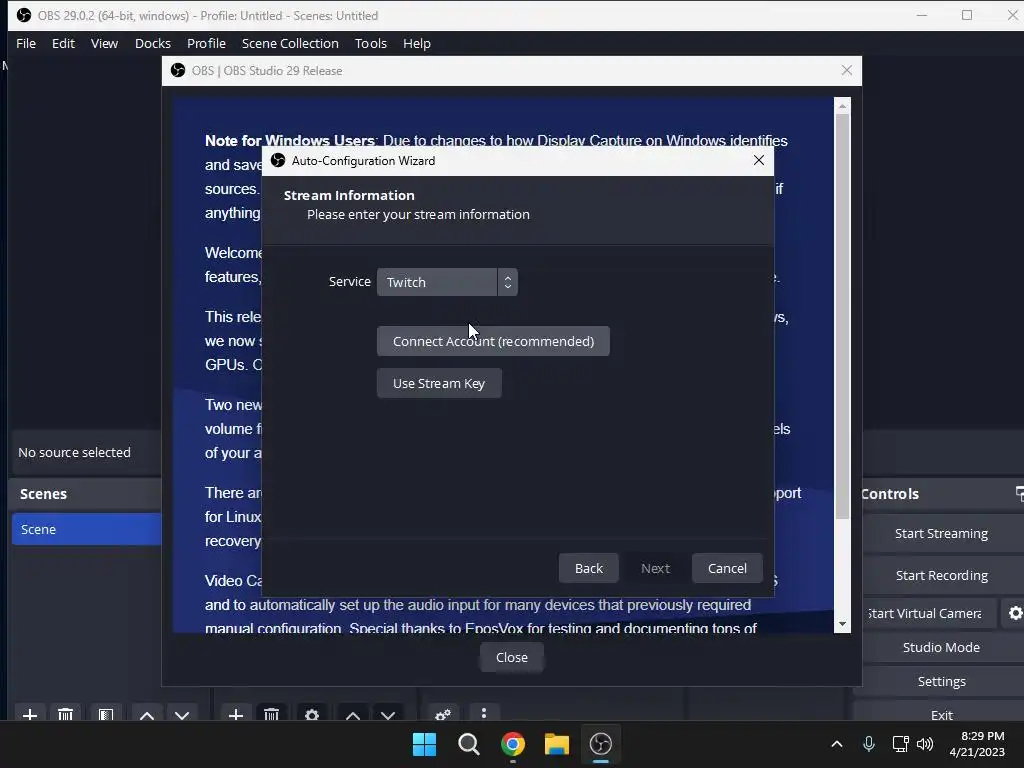Choose Use Stream Key button
Screen dimensions: 1024x768
click(439, 383)
